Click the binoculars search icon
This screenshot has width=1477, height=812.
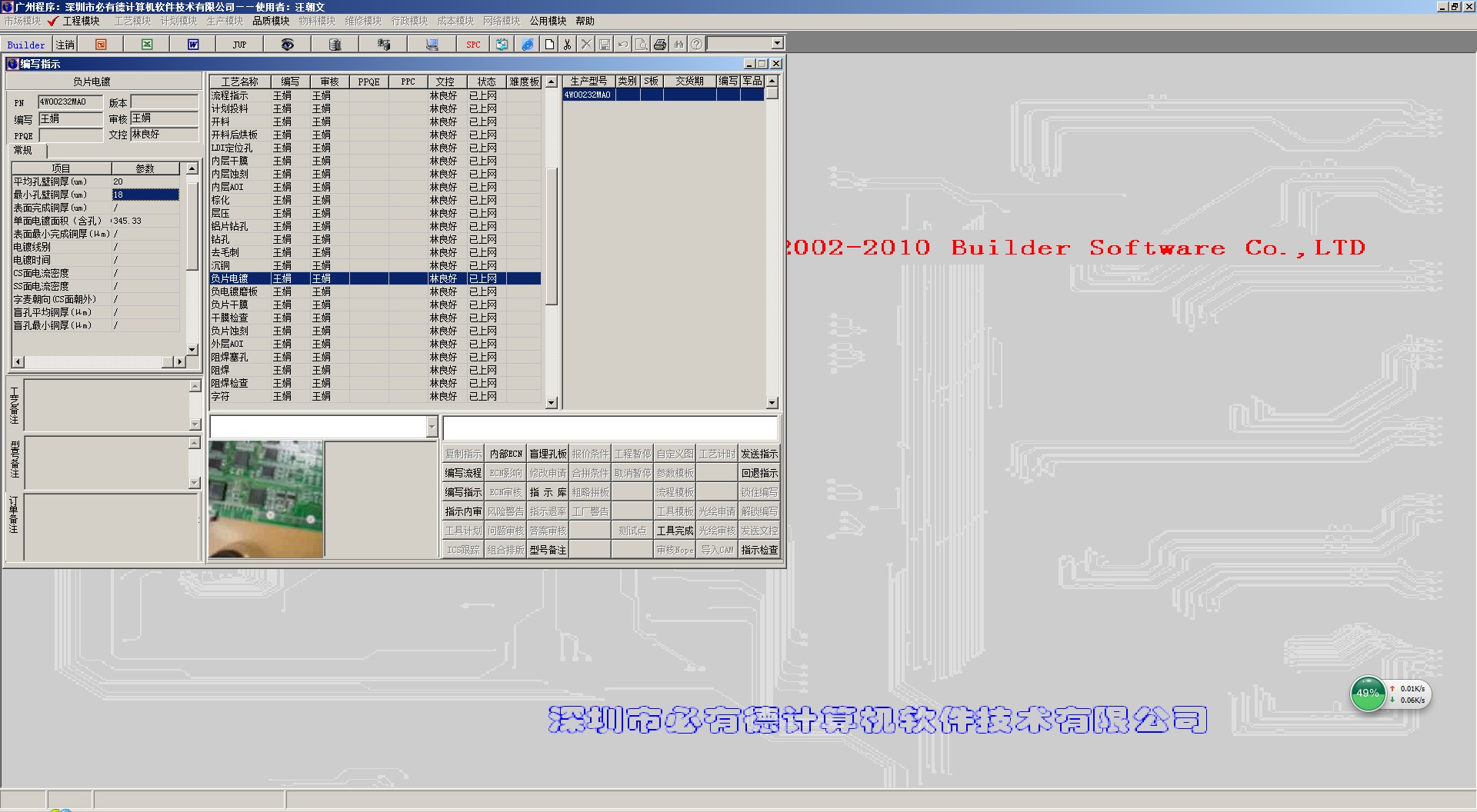click(x=678, y=45)
